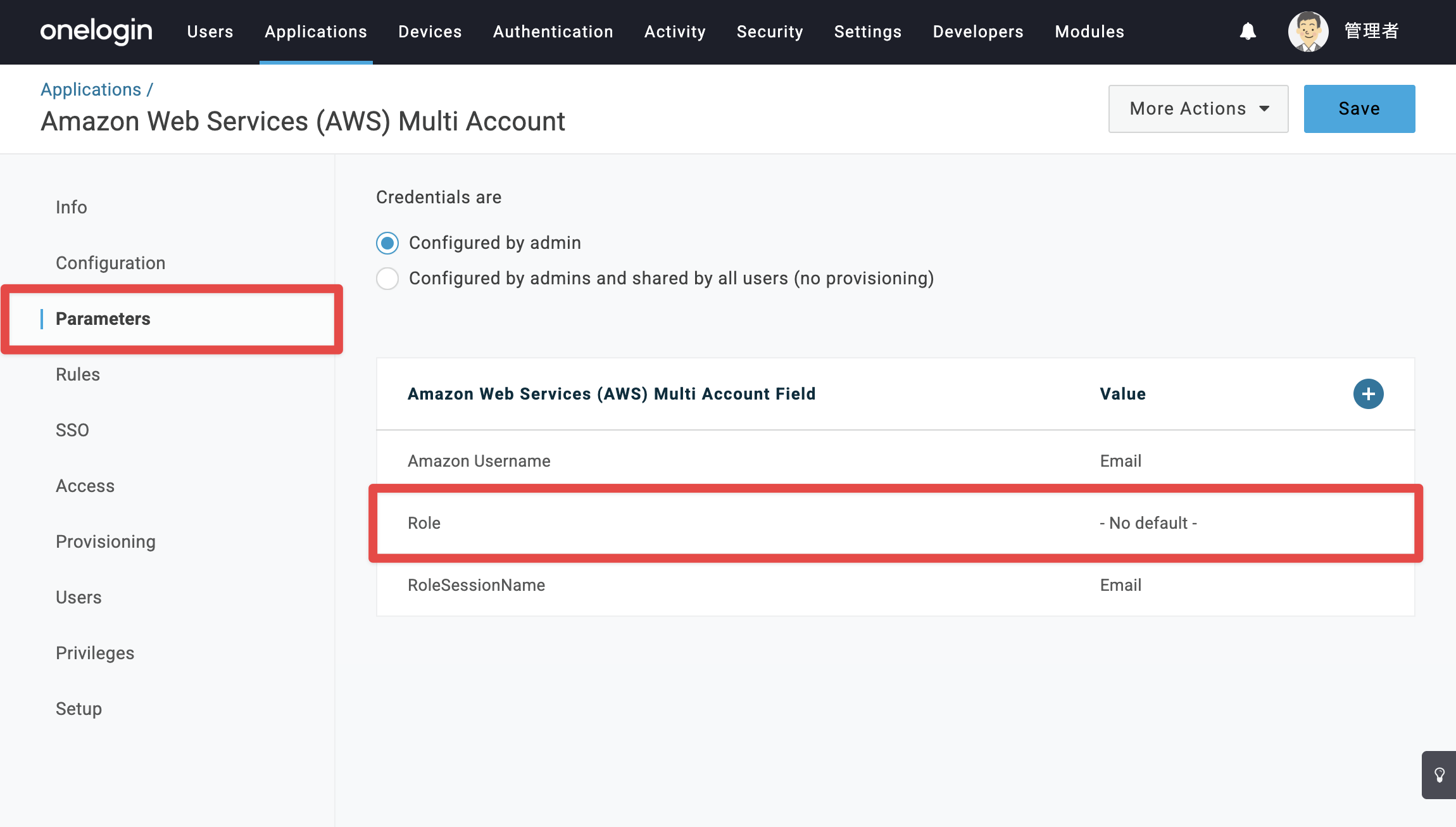Click the OneLogin logo
The image size is (1456, 827).
pos(96,32)
